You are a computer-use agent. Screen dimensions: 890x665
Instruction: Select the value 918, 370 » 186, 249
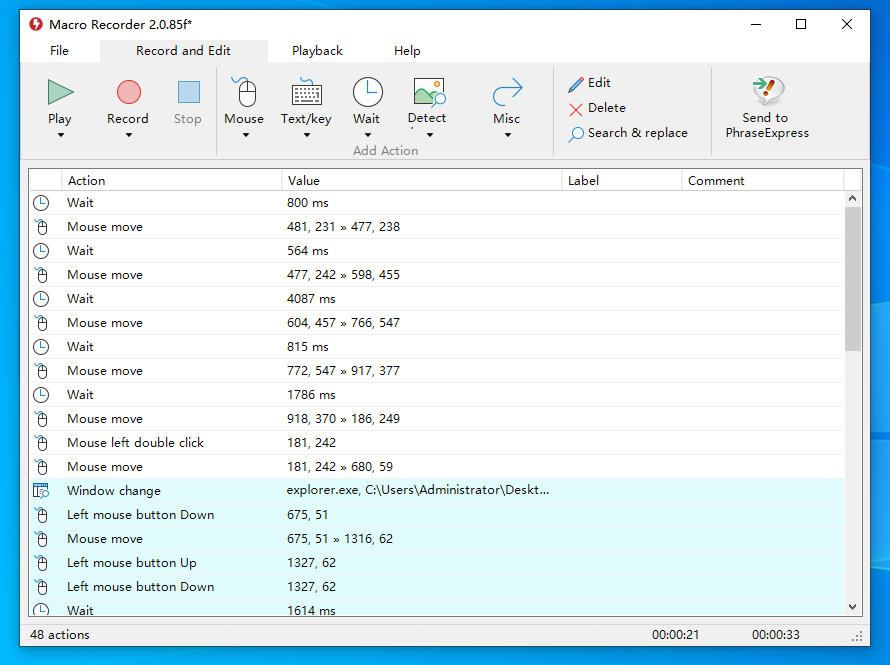pos(343,419)
